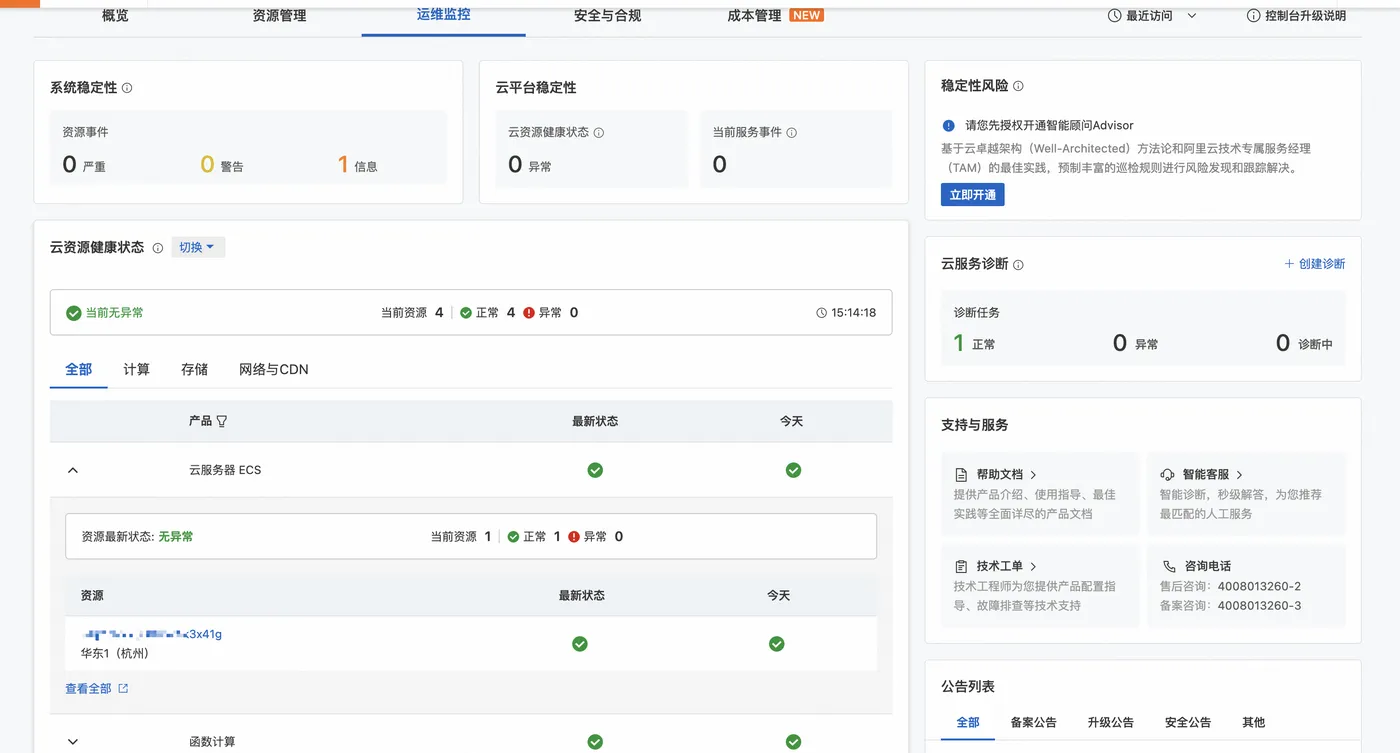Click the 查看全部 link
1400x753 pixels.
[97, 688]
